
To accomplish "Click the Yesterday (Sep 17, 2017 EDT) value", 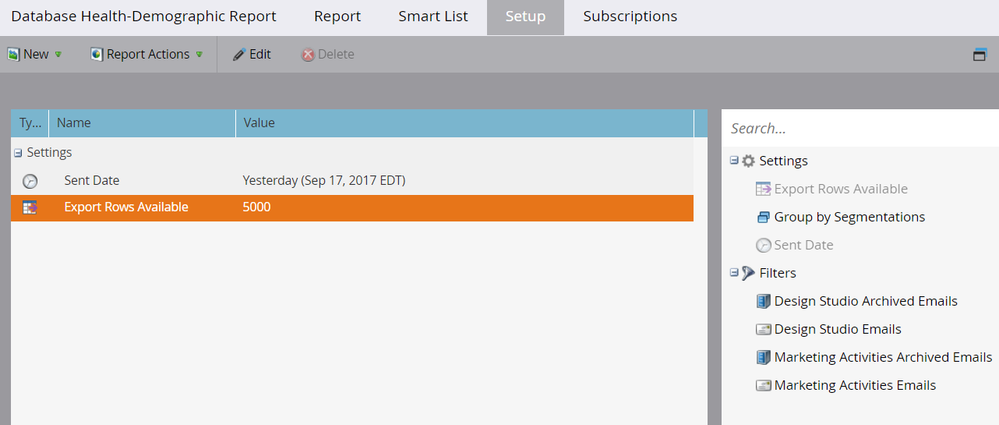I will [x=324, y=181].
